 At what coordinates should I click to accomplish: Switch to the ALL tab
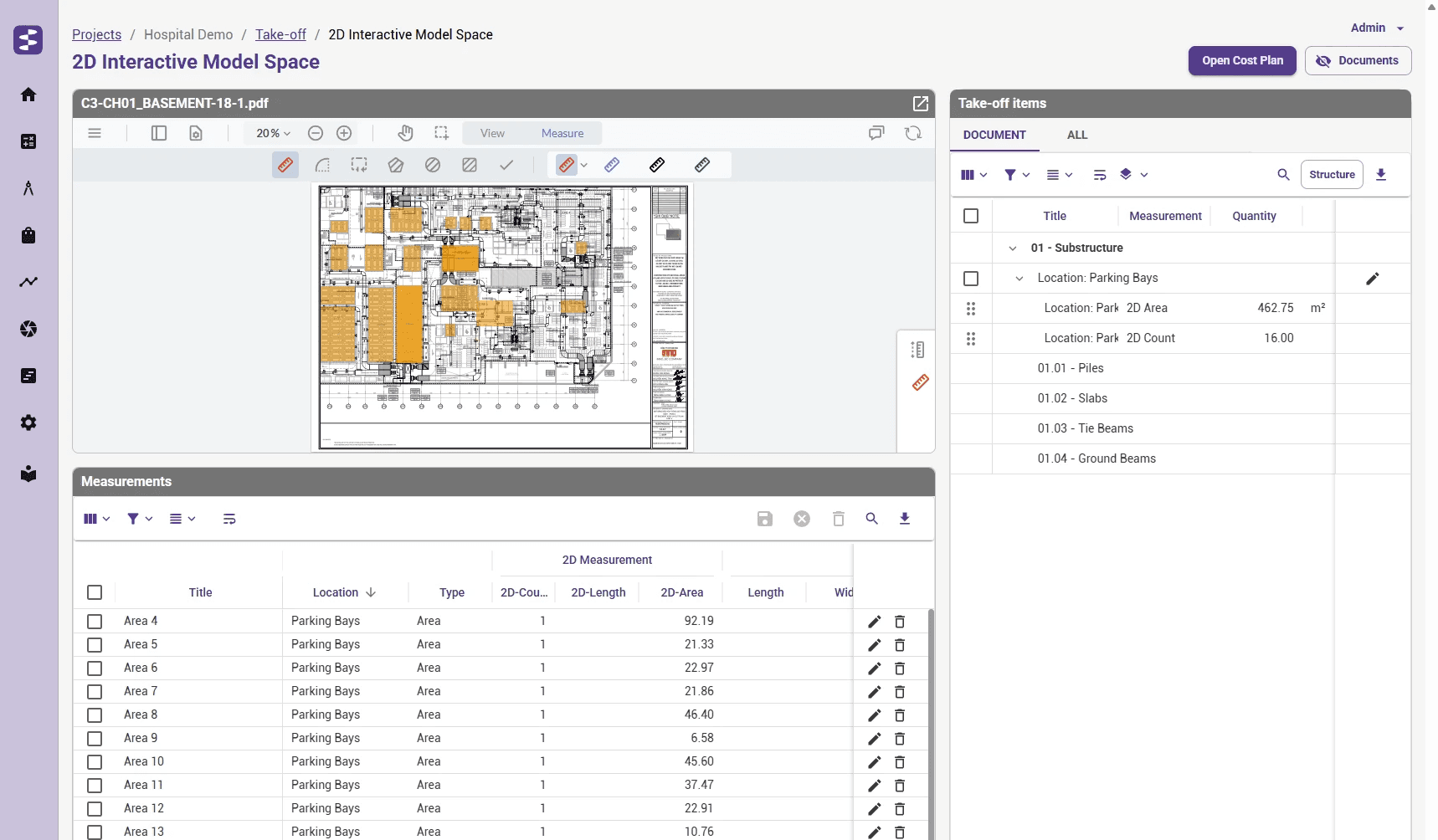pos(1077,135)
